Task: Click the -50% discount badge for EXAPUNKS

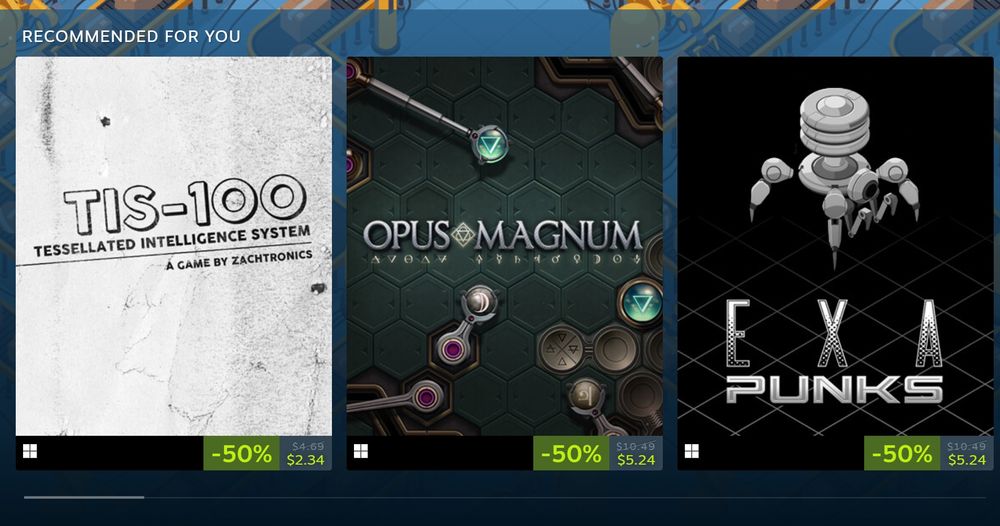Action: pyautogui.click(x=902, y=453)
